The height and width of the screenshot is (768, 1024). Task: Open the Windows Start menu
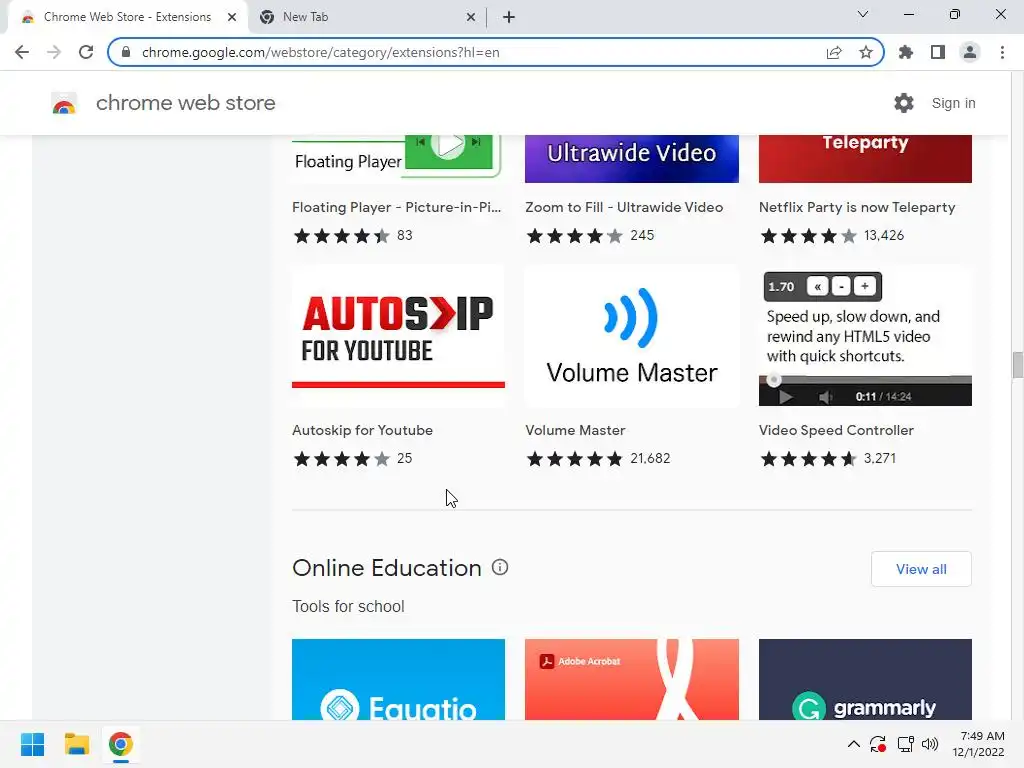32,744
